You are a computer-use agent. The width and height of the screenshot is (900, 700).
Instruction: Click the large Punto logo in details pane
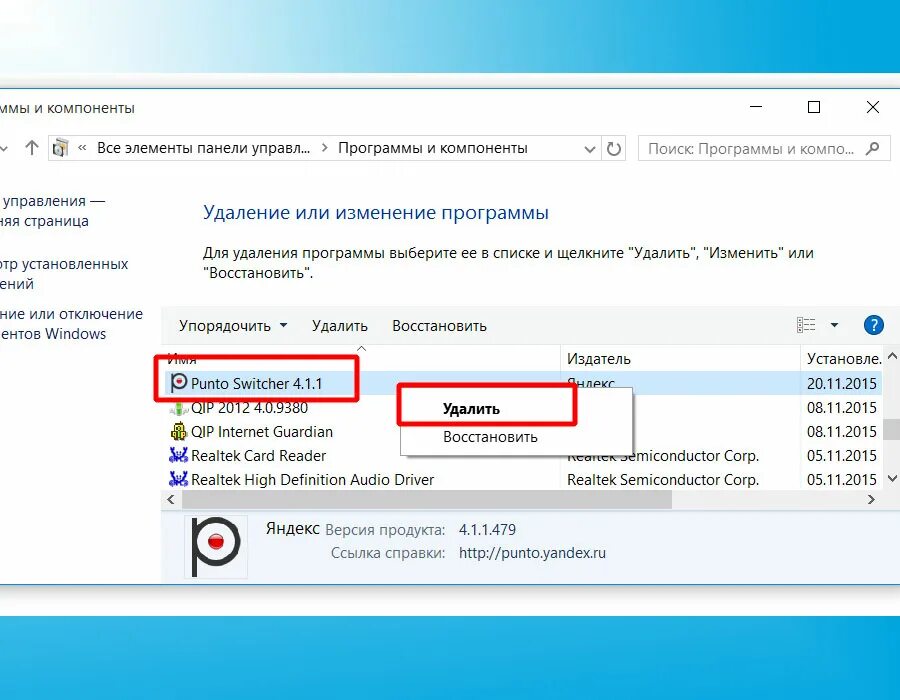coord(216,546)
